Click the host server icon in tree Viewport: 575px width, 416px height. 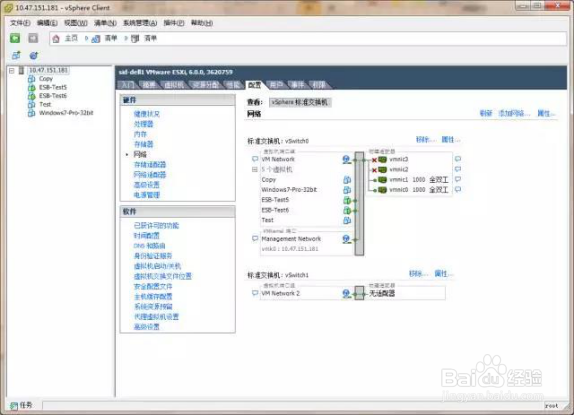(21, 70)
